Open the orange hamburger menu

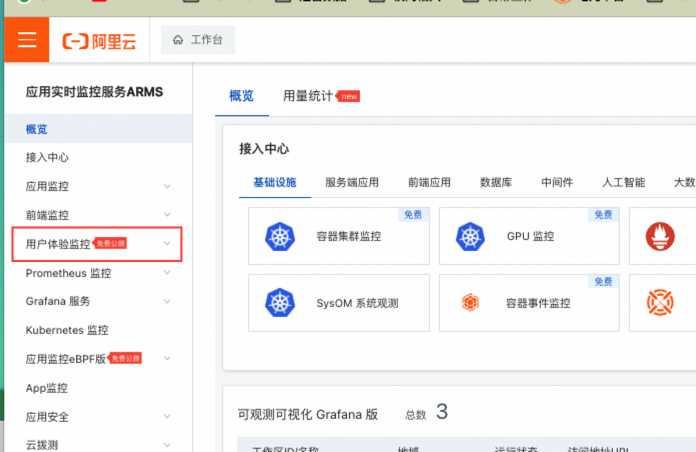tap(27, 40)
